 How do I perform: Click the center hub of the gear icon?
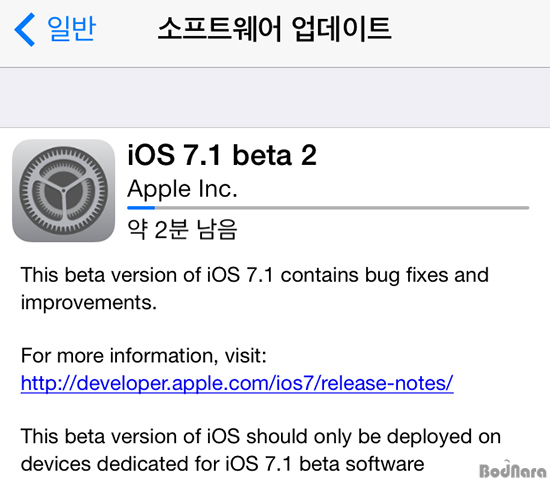tap(63, 191)
